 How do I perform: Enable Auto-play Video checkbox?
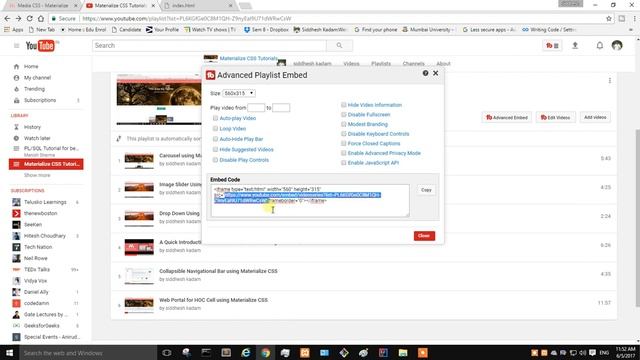tap(216, 118)
